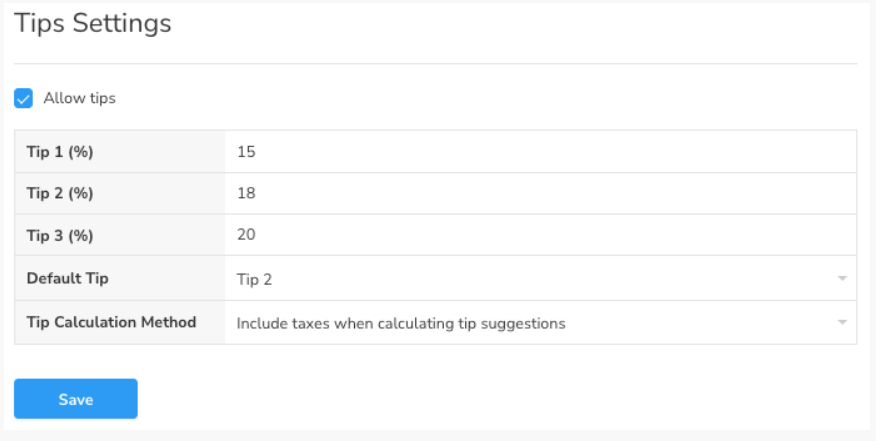Click the "Tip Calculation Method" row label

tap(111, 322)
